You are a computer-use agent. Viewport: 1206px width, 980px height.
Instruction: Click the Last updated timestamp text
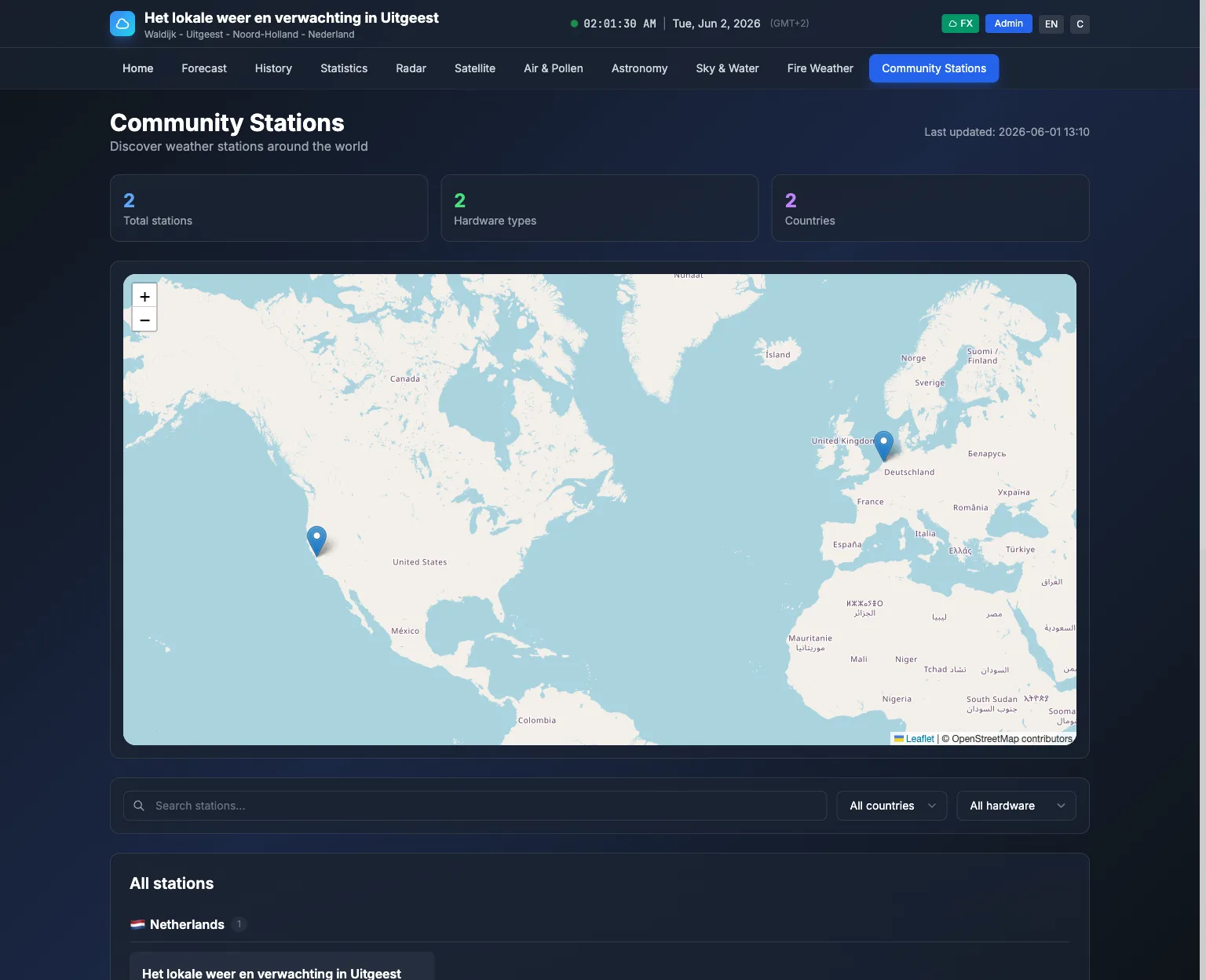[x=1007, y=132]
